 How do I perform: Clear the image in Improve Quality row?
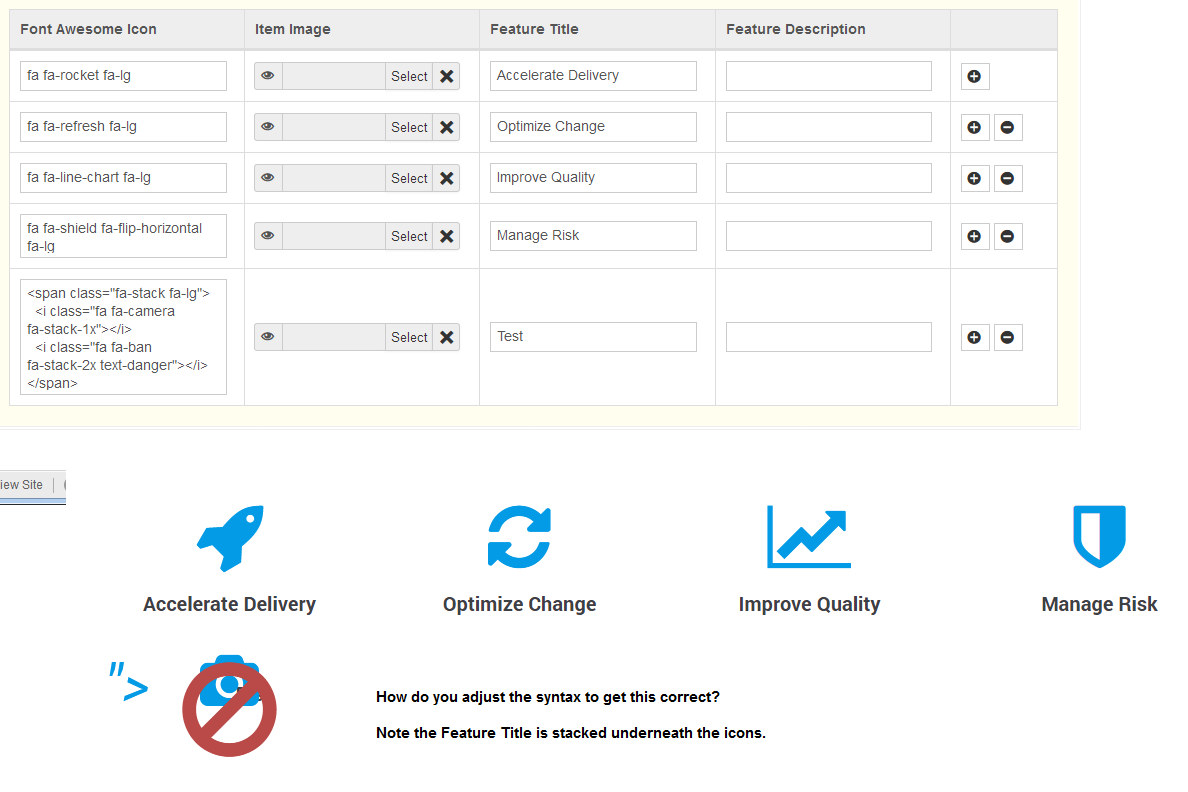446,178
